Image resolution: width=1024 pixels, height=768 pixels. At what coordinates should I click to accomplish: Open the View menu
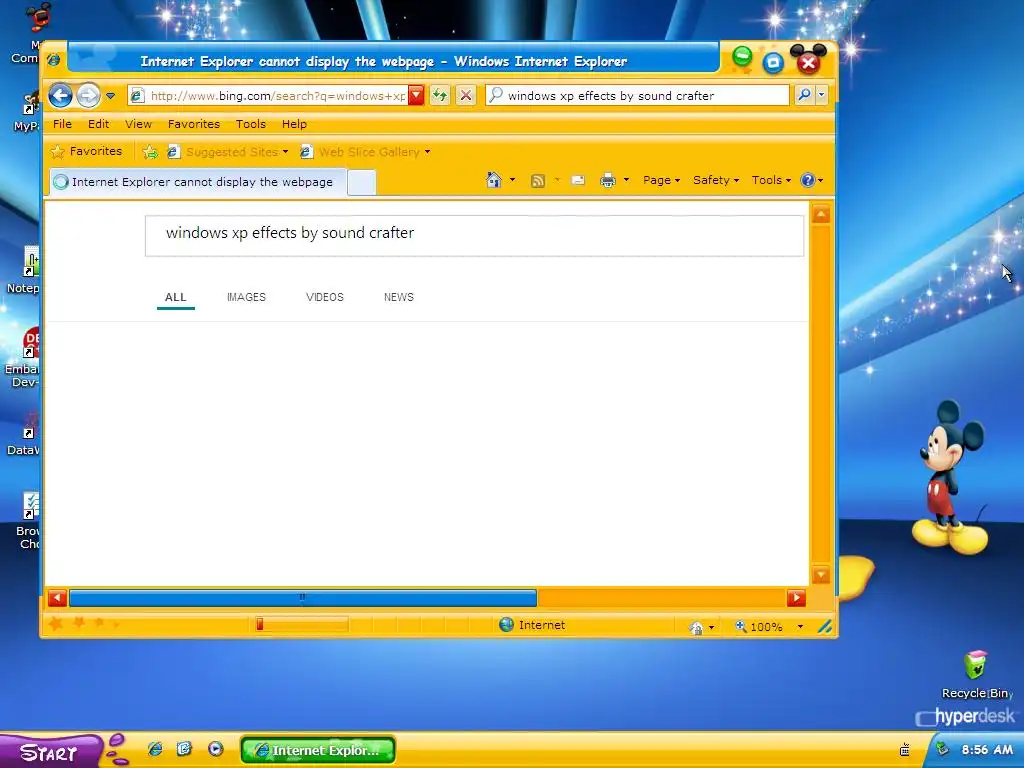coord(138,124)
